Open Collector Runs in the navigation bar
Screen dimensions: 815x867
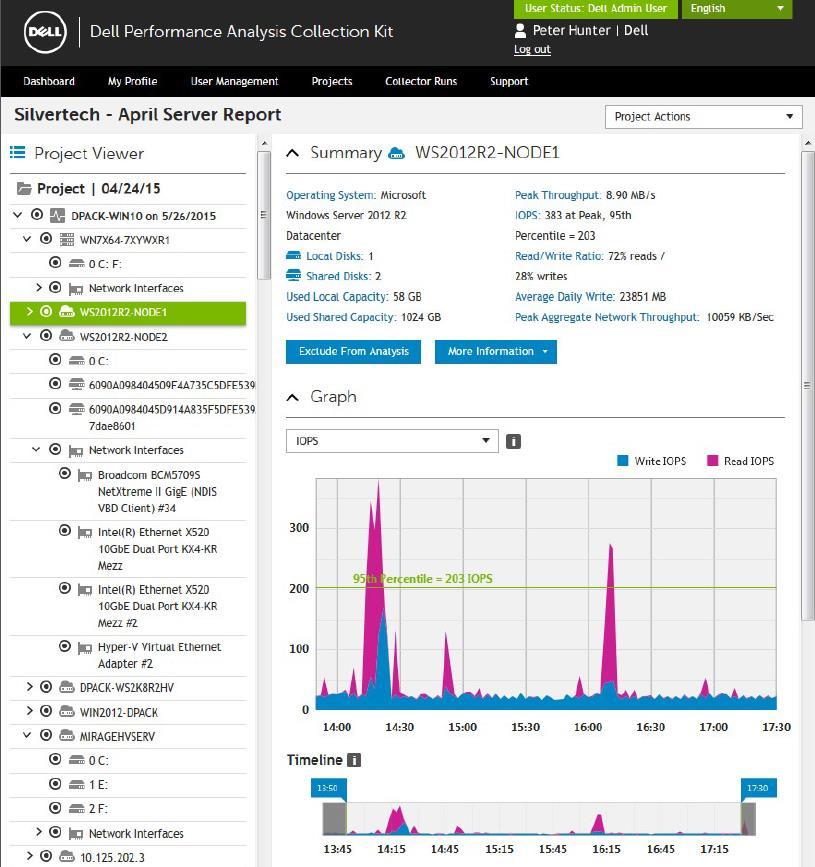pyautogui.click(x=421, y=81)
